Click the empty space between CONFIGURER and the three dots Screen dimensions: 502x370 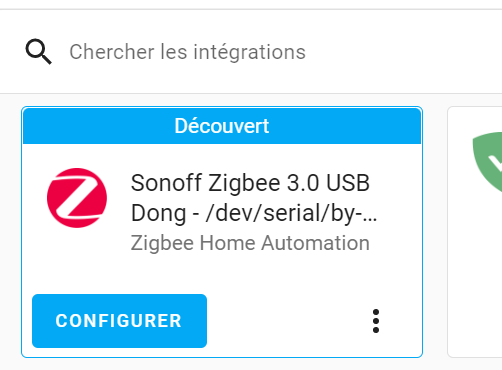pyautogui.click(x=288, y=321)
